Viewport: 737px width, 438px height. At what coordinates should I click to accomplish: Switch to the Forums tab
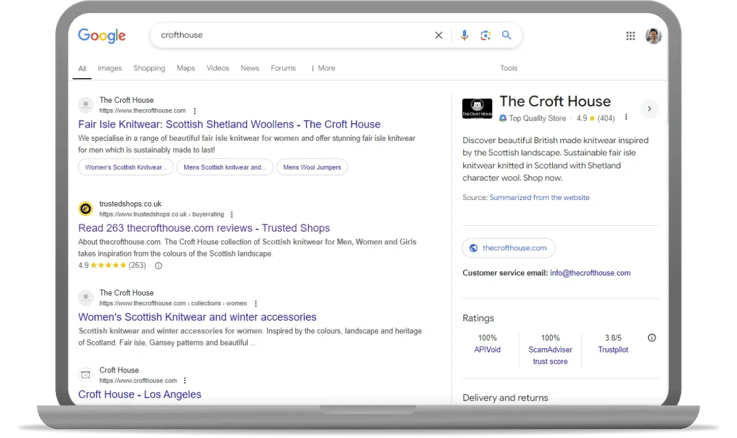(x=283, y=68)
